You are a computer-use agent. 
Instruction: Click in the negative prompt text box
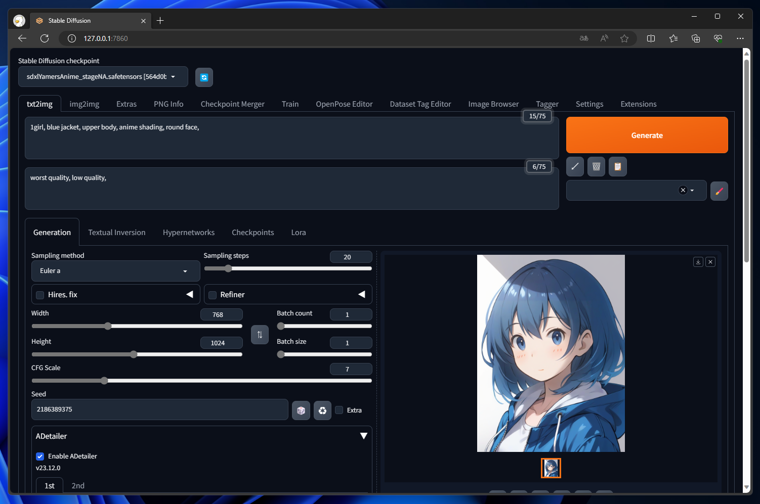tap(292, 189)
